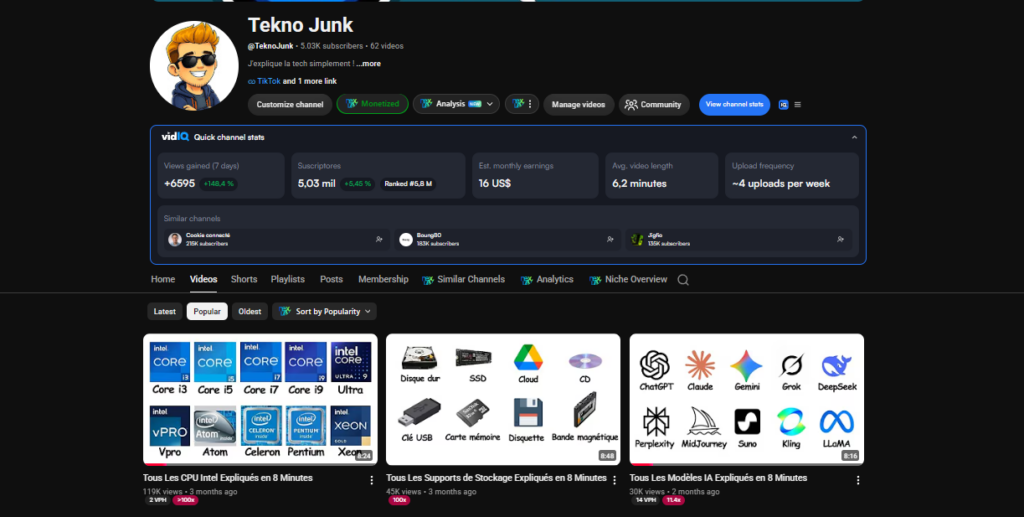Click the '@TeknoJunk' handle text
1024x517 pixels.
click(x=270, y=46)
